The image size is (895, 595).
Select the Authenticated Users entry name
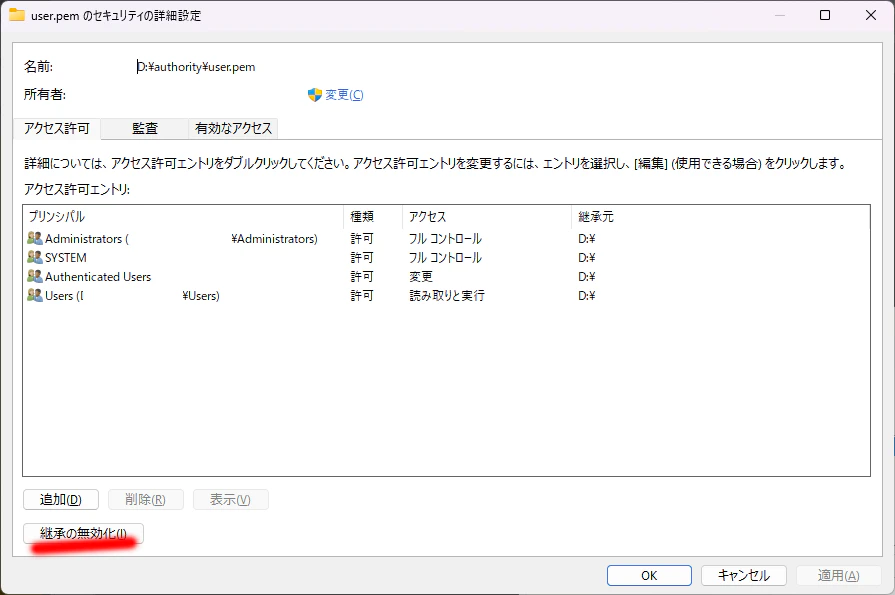[98, 277]
